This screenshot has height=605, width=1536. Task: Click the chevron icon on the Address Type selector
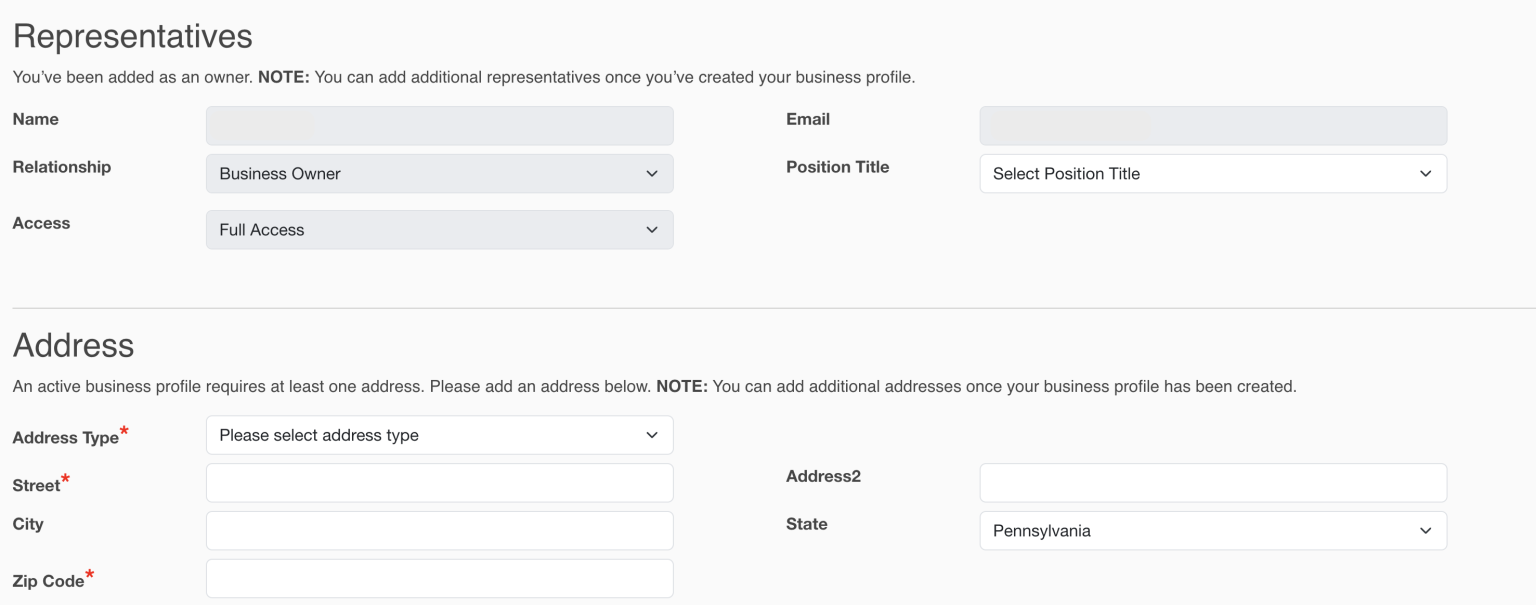coord(652,435)
